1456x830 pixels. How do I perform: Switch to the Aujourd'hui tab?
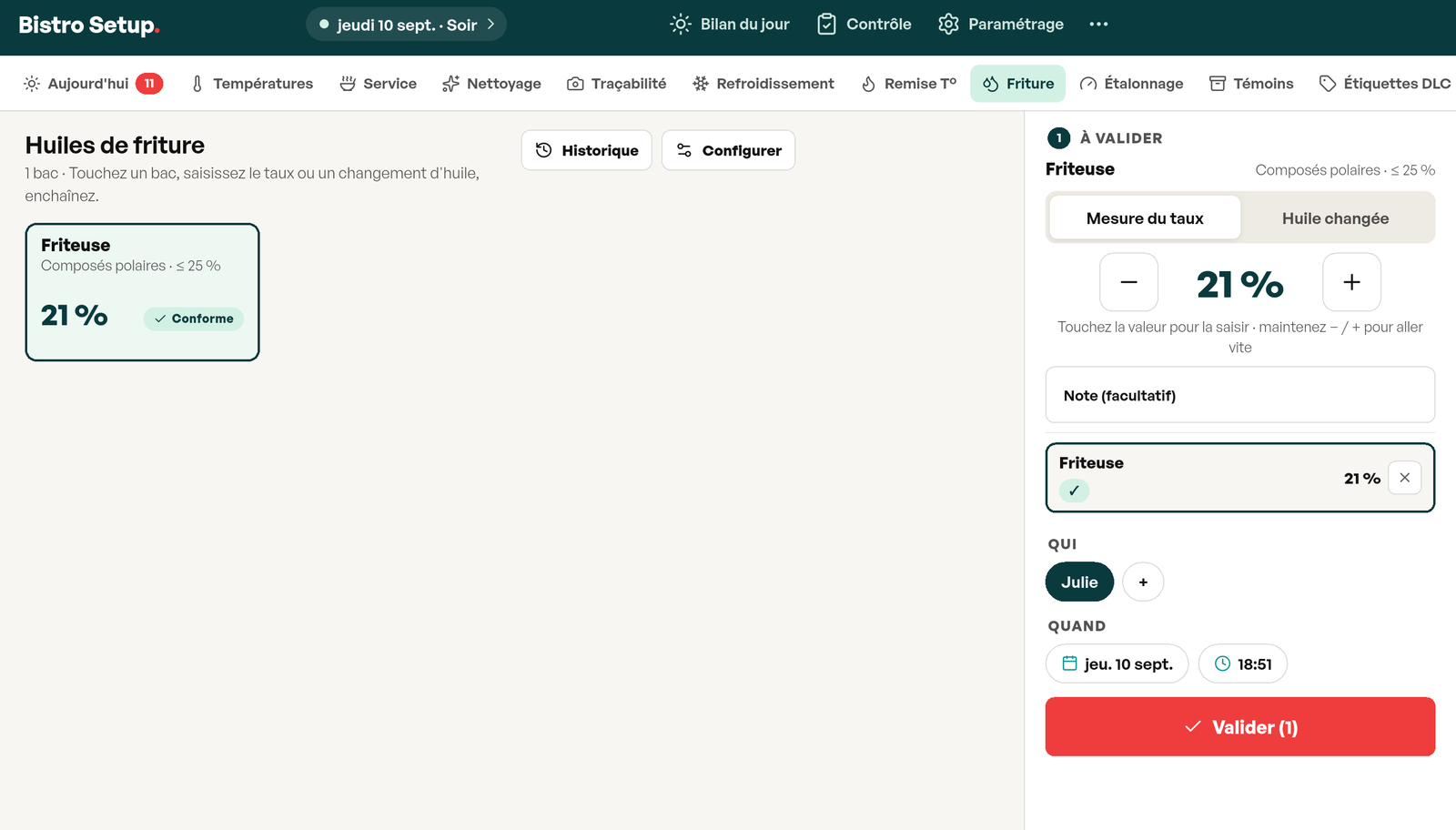(93, 84)
